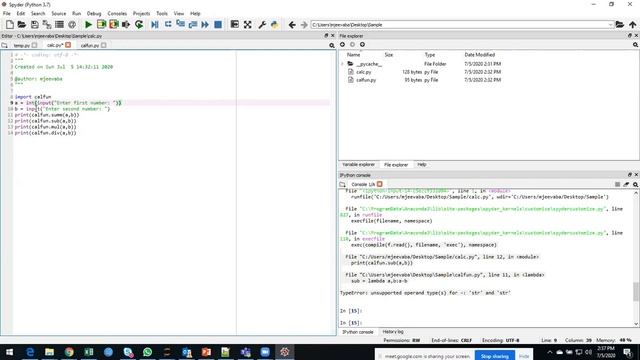640x360 pixels.
Task: Stop debugging blue square icon
Action: (218, 24)
